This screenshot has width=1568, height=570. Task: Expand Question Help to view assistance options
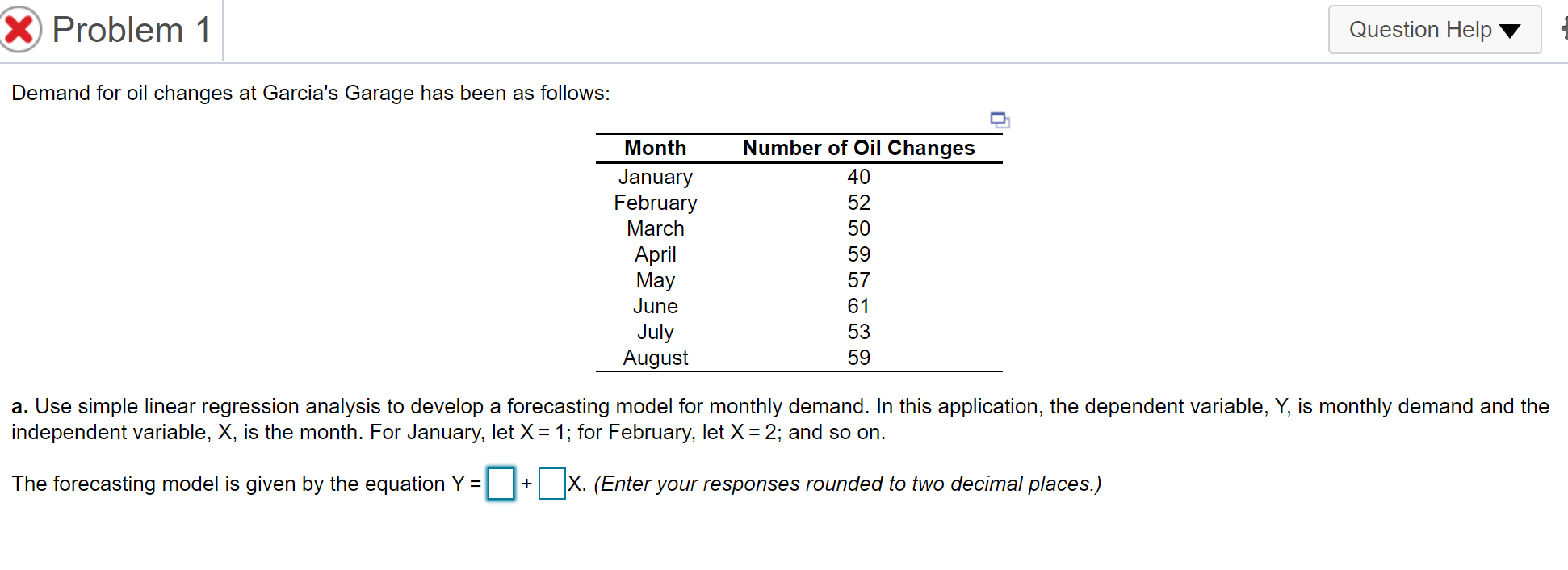pos(1435,29)
